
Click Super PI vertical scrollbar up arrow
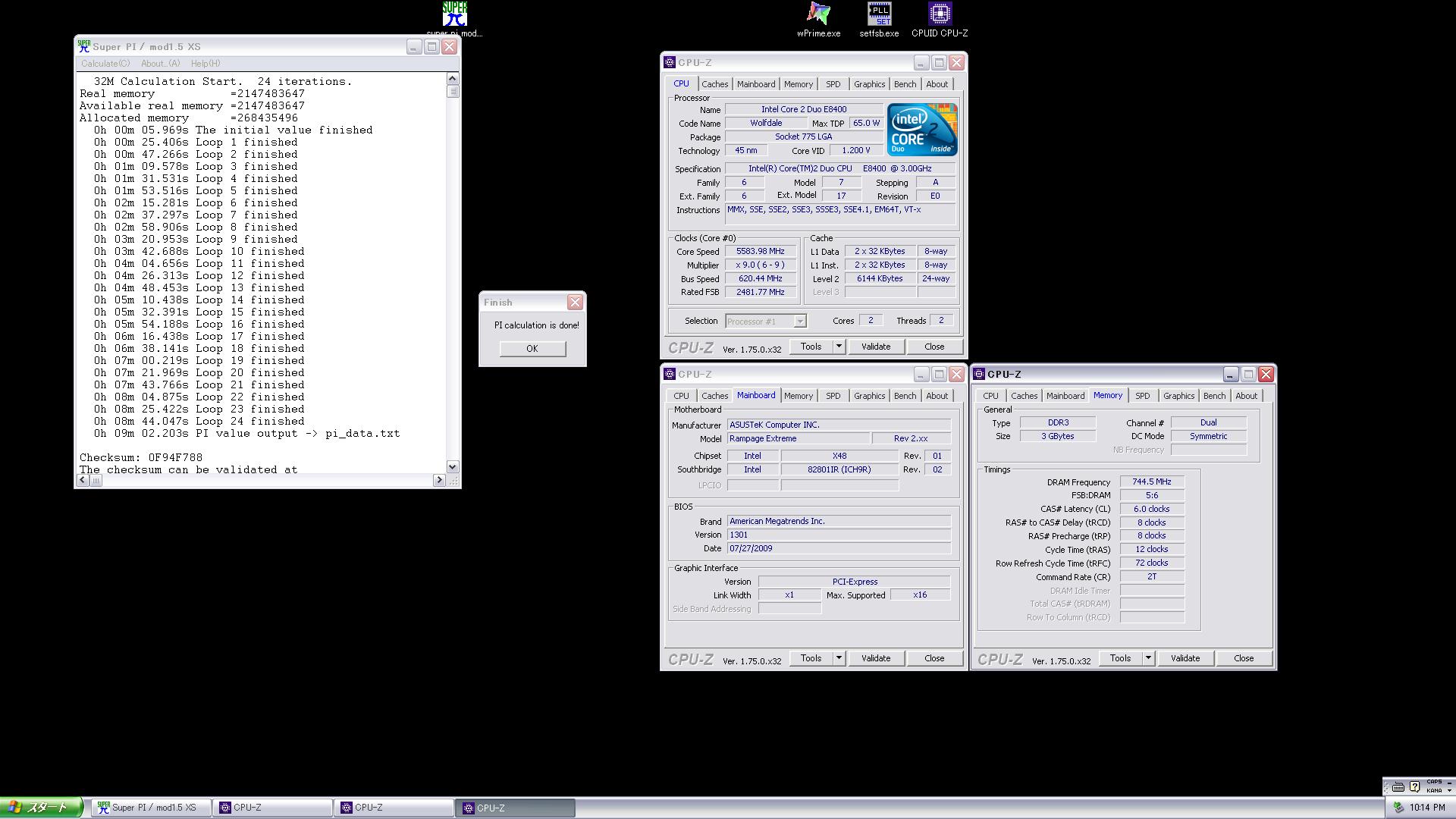pyautogui.click(x=453, y=78)
